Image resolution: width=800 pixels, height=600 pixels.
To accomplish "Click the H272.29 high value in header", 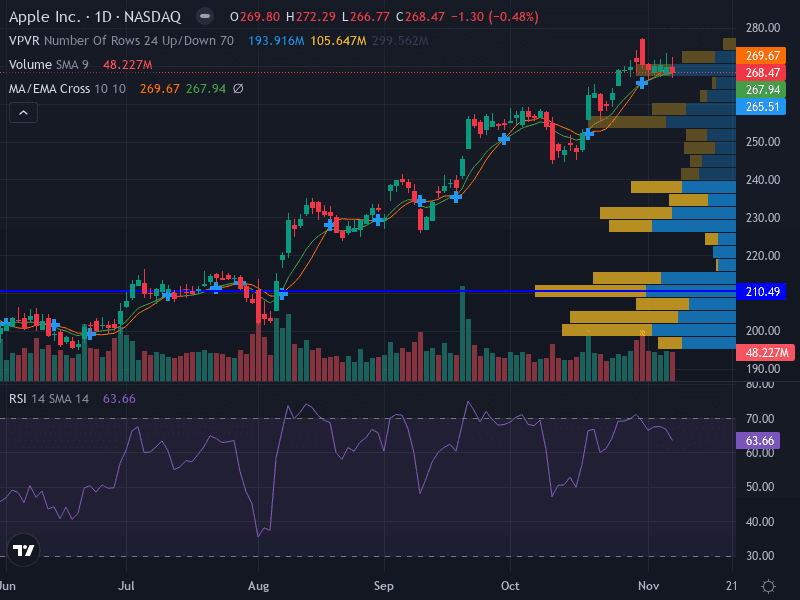I will pyautogui.click(x=311, y=16).
